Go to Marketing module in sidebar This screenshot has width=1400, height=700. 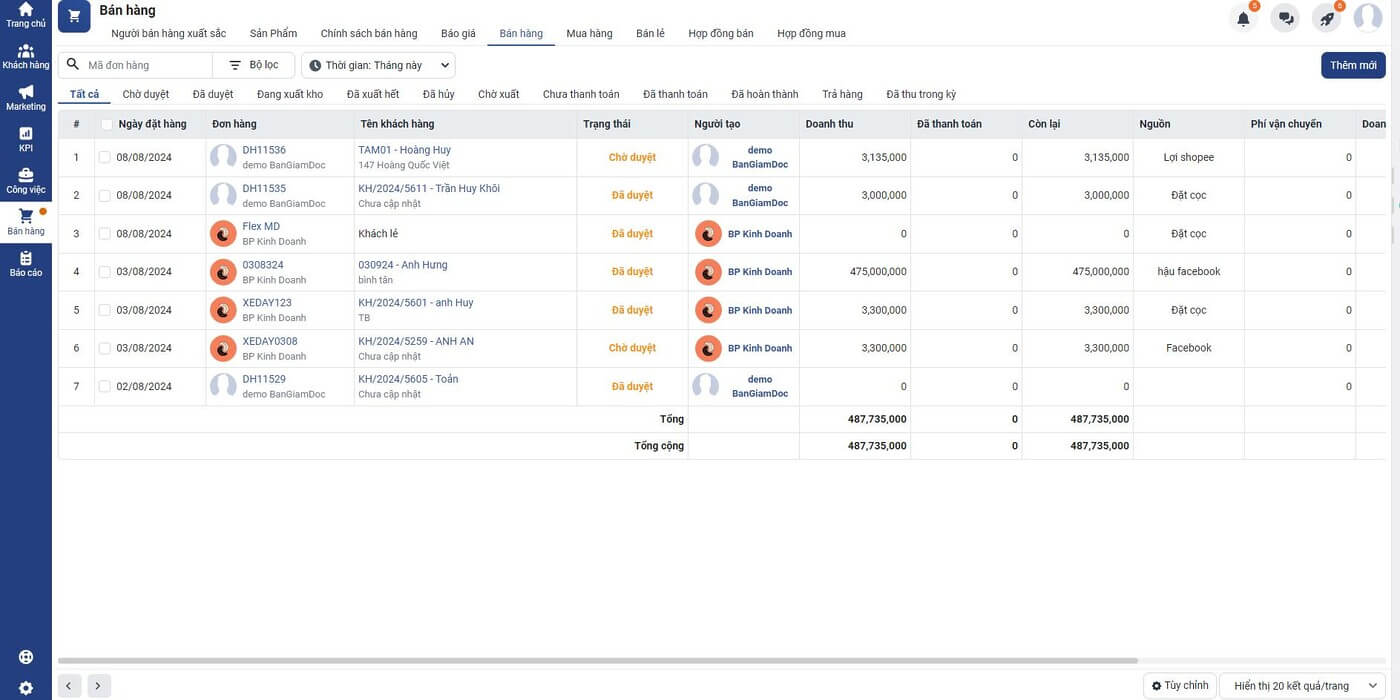[x=25, y=97]
